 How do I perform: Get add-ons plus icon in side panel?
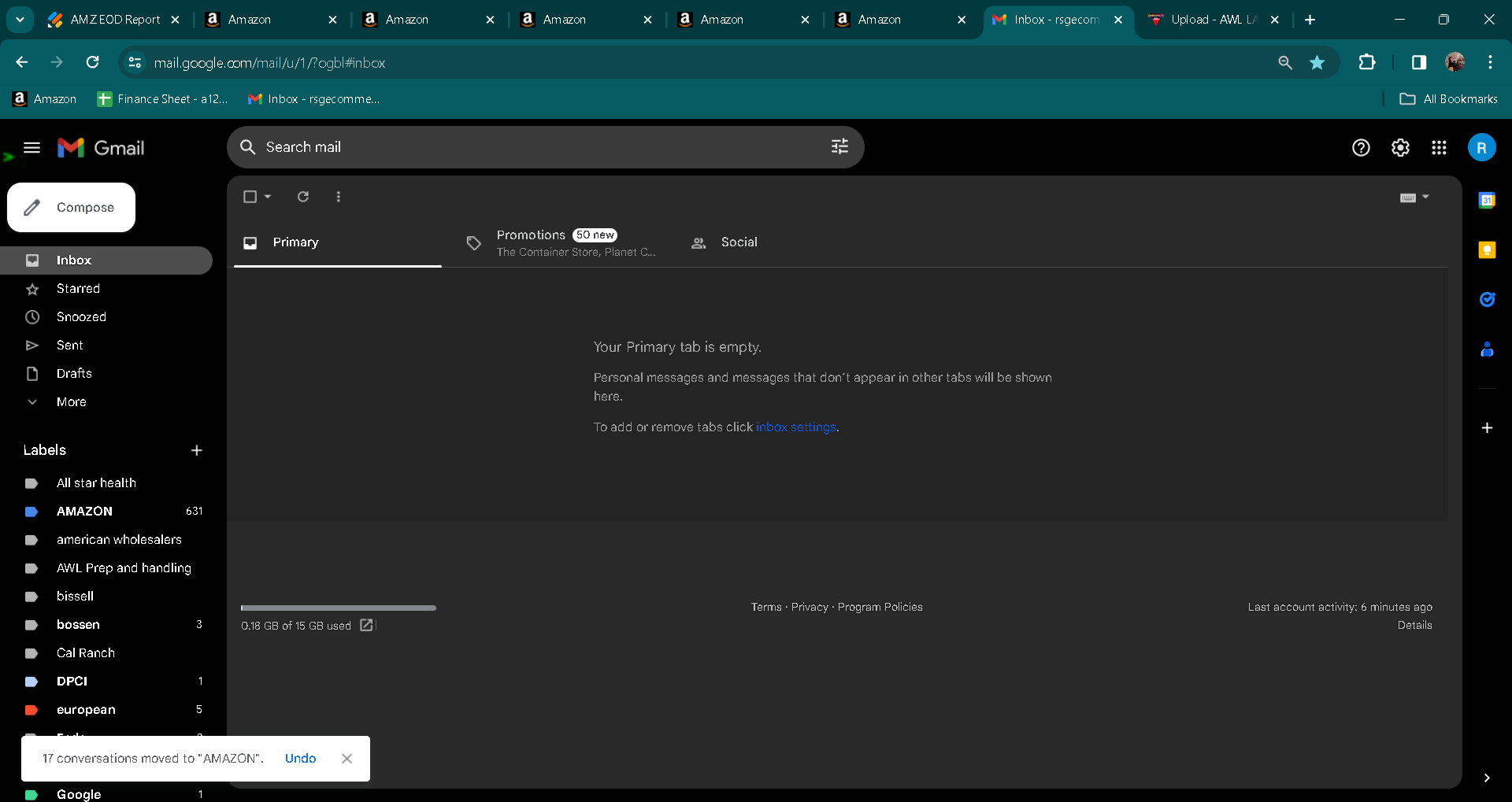pyautogui.click(x=1487, y=428)
